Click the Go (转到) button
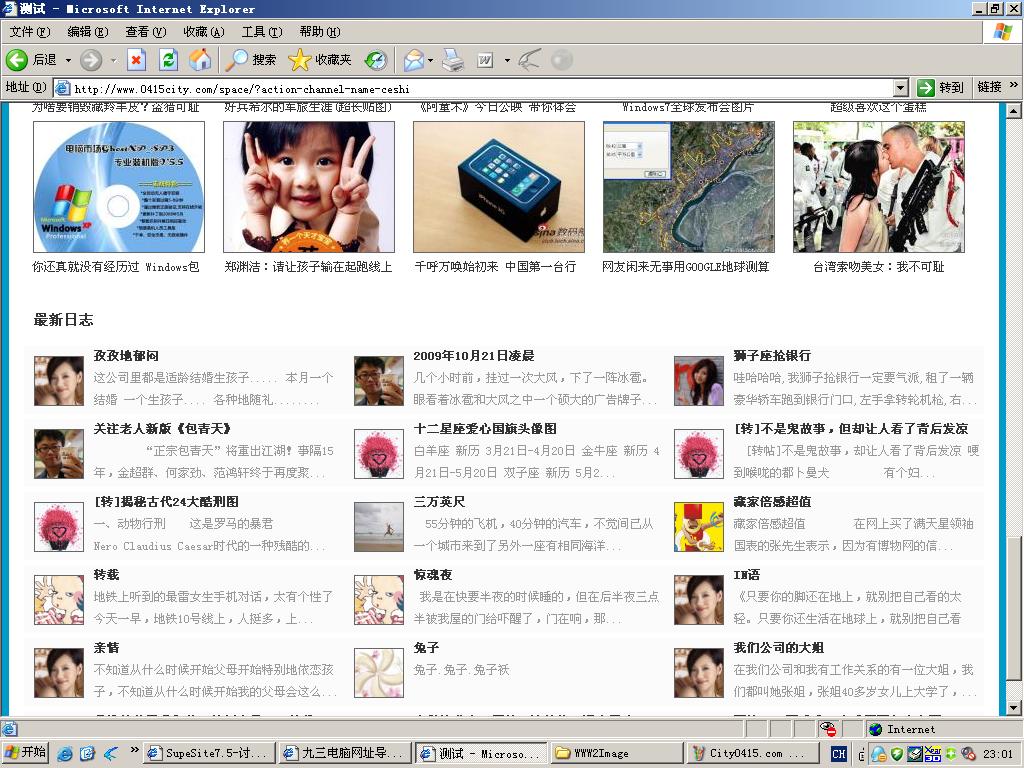Screen dimensions: 1024x768 (x=940, y=88)
